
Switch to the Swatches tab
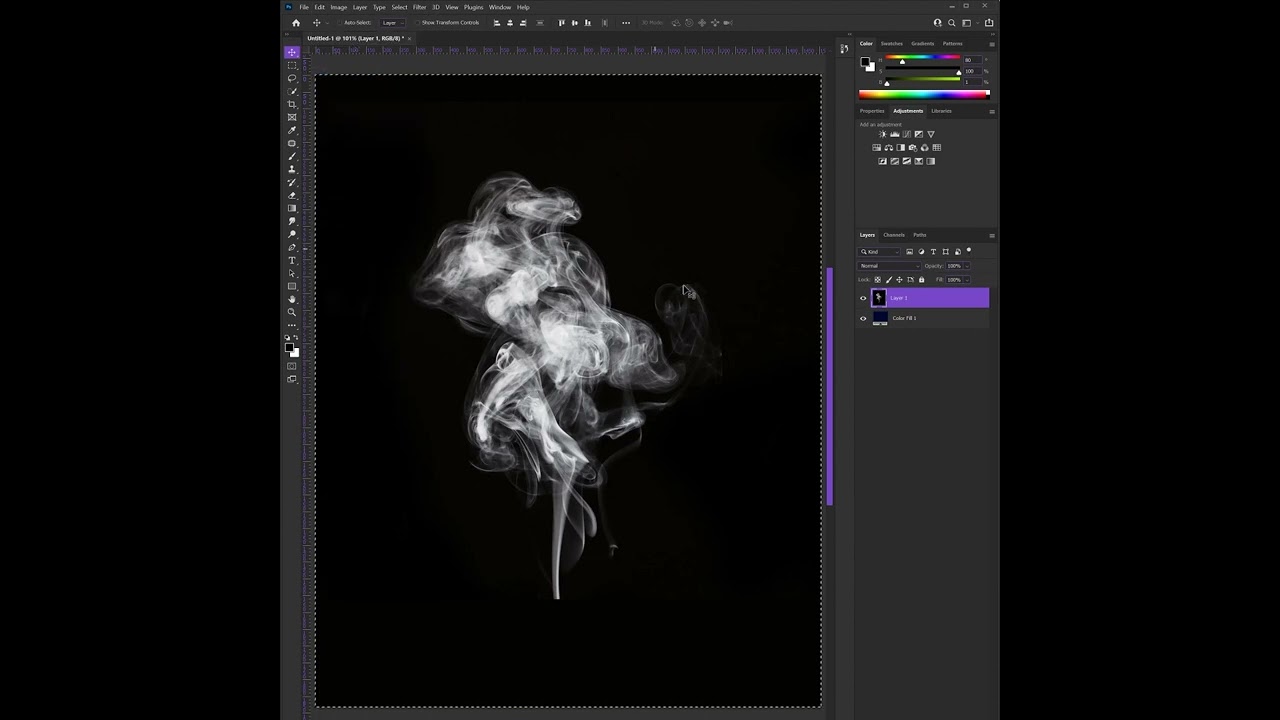click(892, 44)
